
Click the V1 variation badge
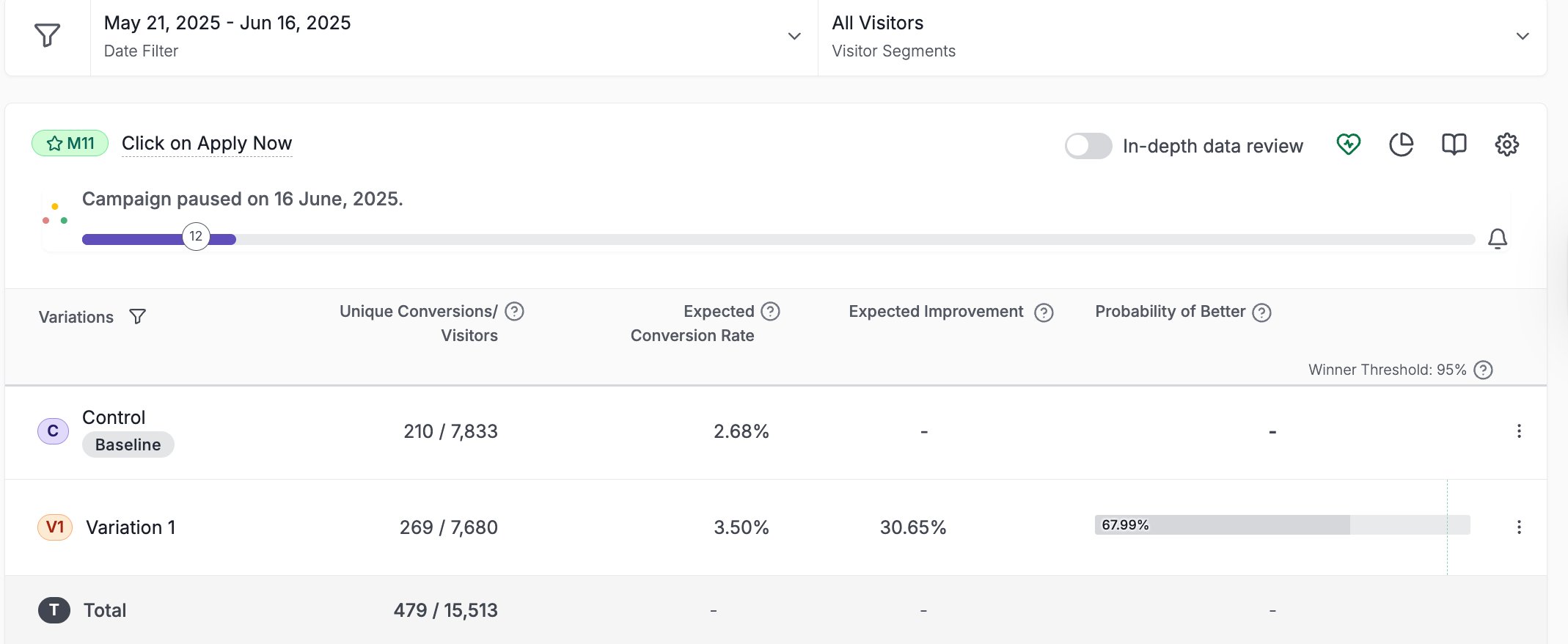[x=55, y=527]
